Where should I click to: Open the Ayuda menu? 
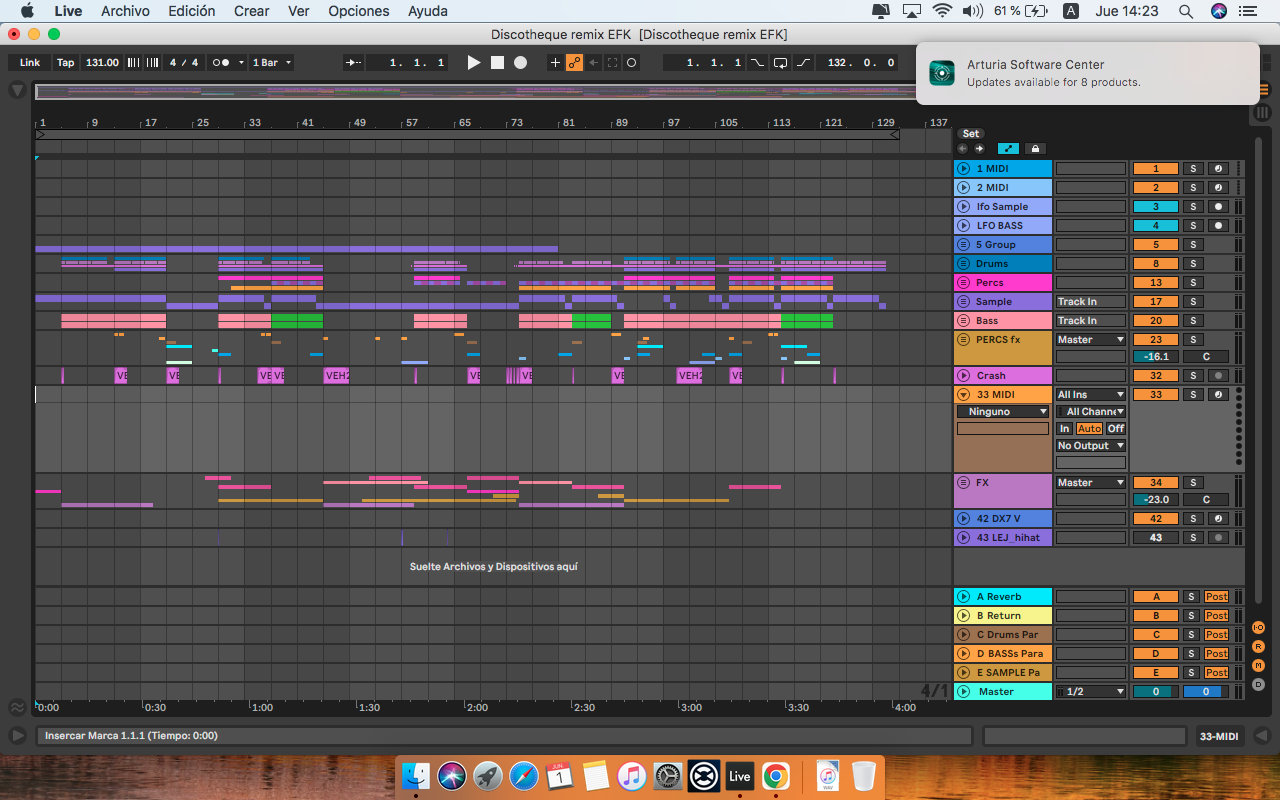pos(428,11)
